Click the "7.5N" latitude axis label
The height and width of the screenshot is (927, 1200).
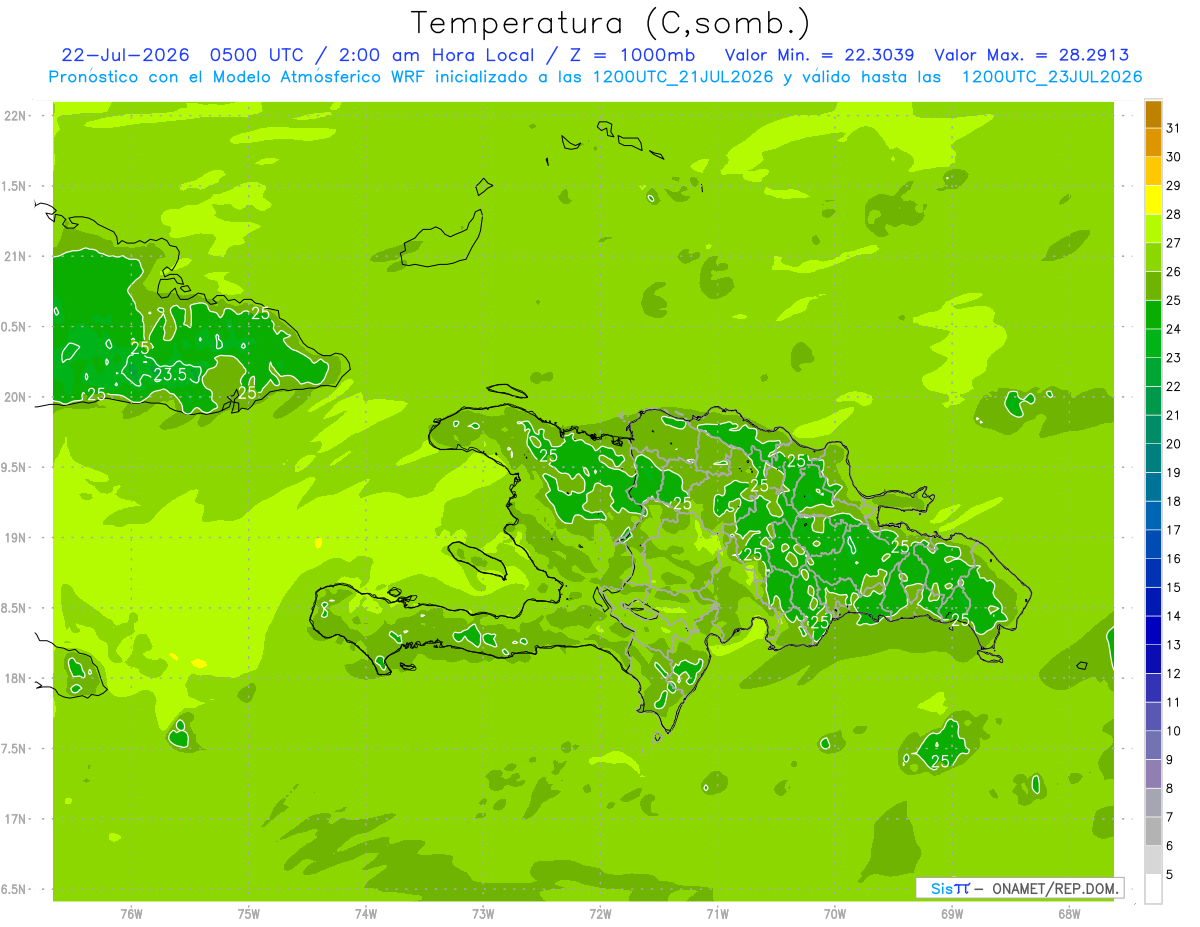click(x=15, y=749)
